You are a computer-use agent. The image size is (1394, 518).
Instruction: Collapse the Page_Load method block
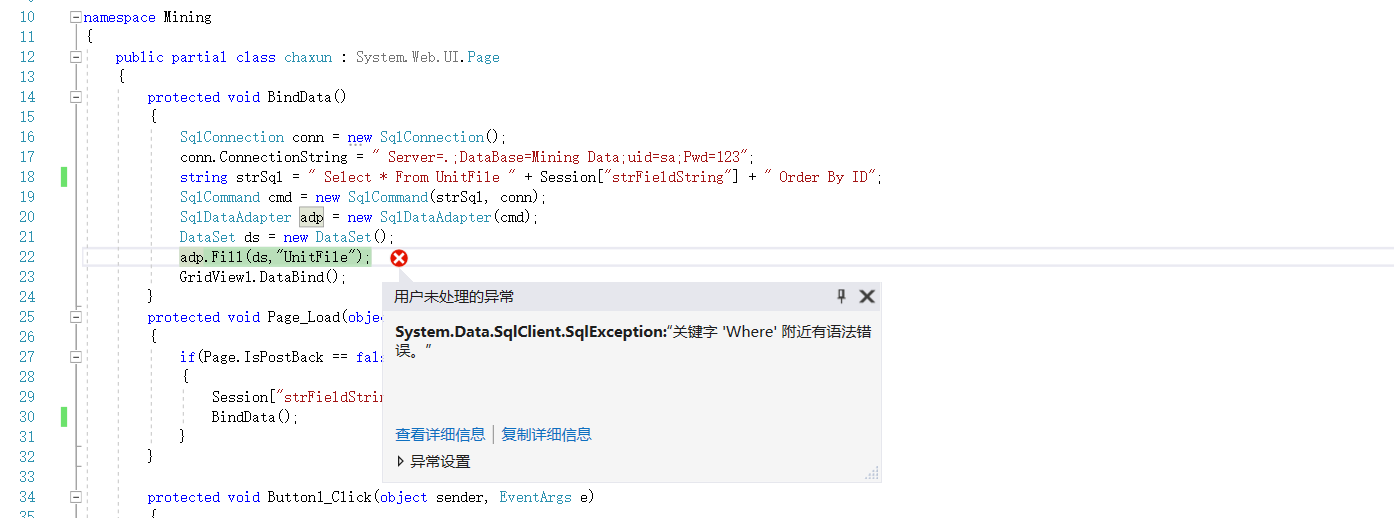(x=76, y=317)
